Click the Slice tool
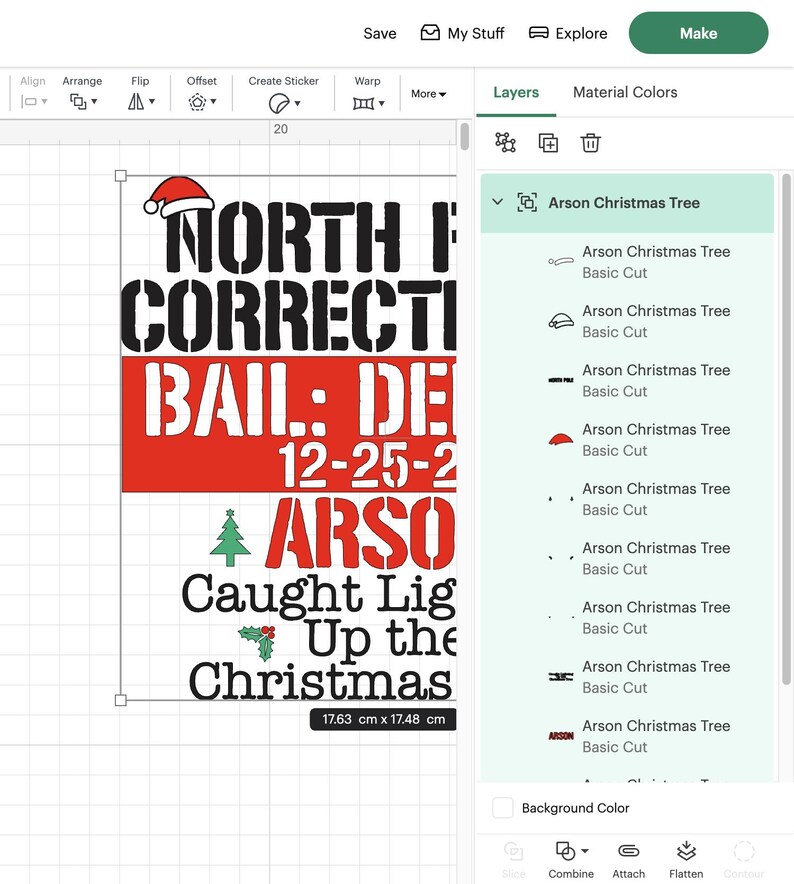Screen dimensions: 794x884 [513, 860]
